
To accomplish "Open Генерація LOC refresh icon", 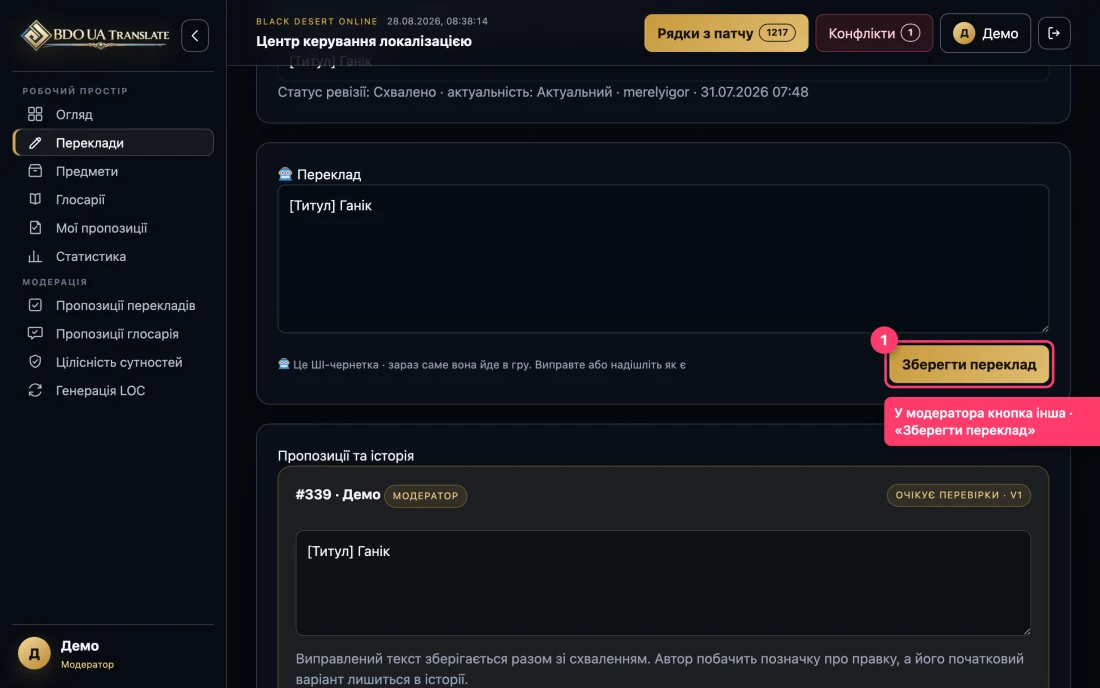I will click(35, 391).
